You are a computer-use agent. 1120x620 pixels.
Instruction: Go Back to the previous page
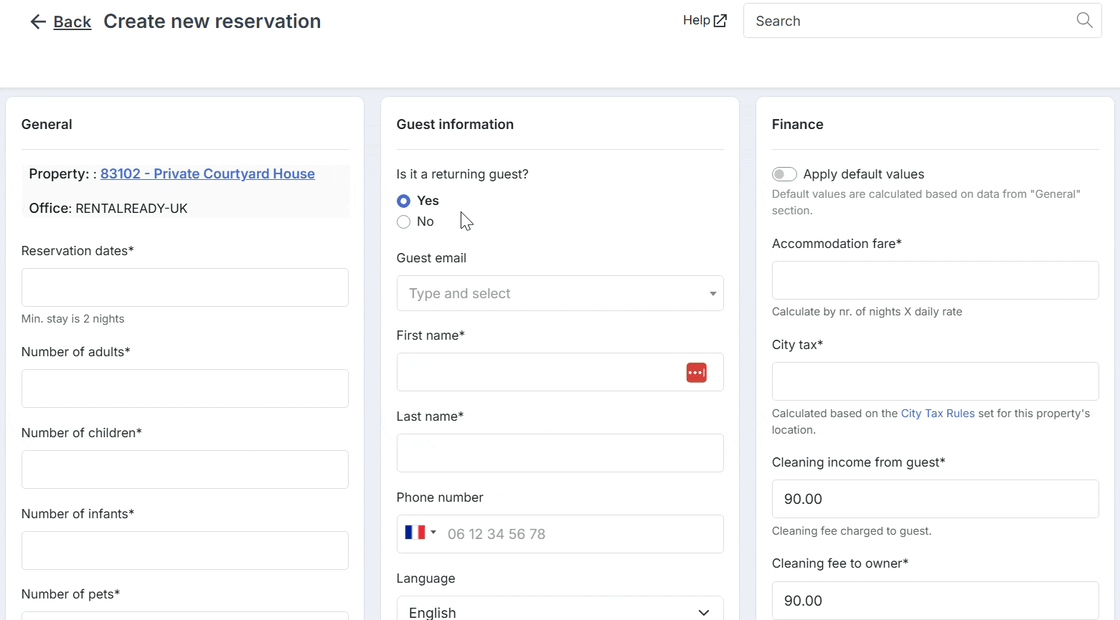pyautogui.click(x=72, y=22)
